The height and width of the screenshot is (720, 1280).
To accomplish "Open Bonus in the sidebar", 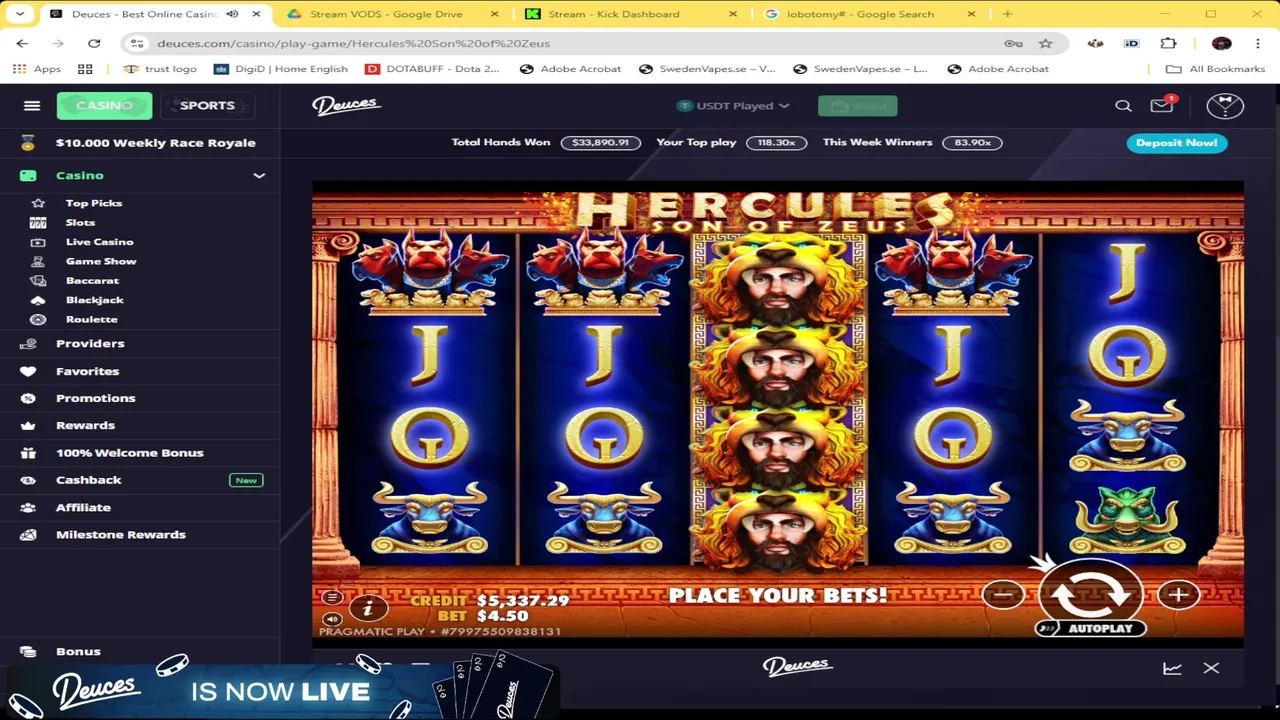I will pos(78,651).
